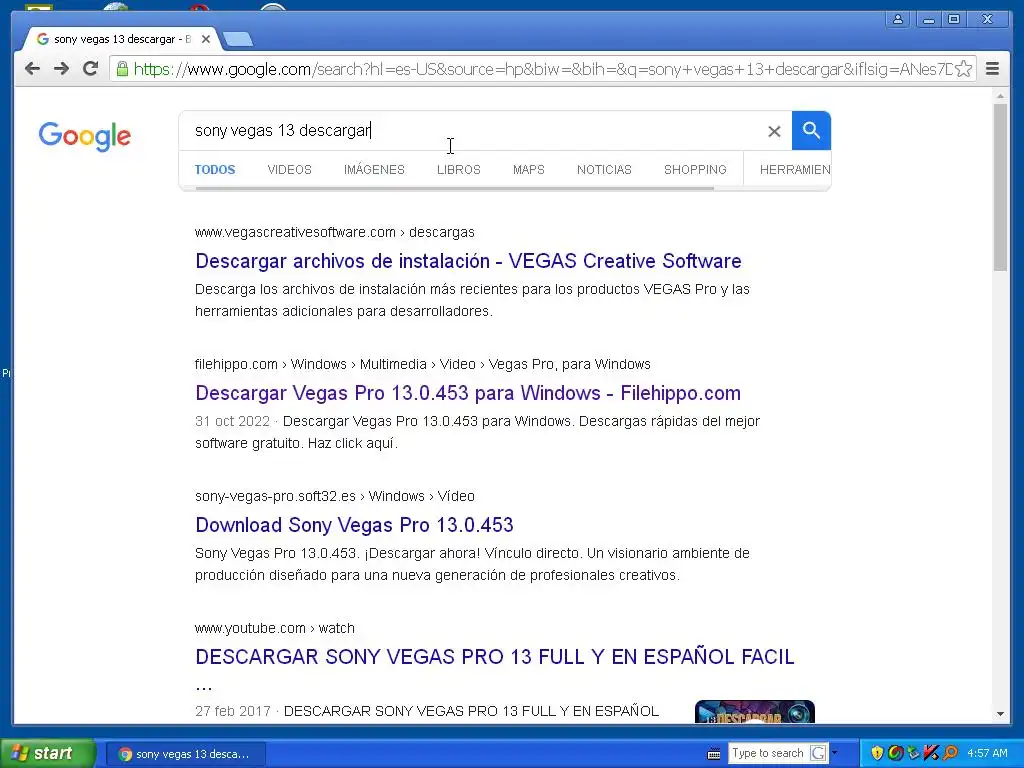Open a new browser tab
Screen dimensions: 1024x768
[238, 40]
